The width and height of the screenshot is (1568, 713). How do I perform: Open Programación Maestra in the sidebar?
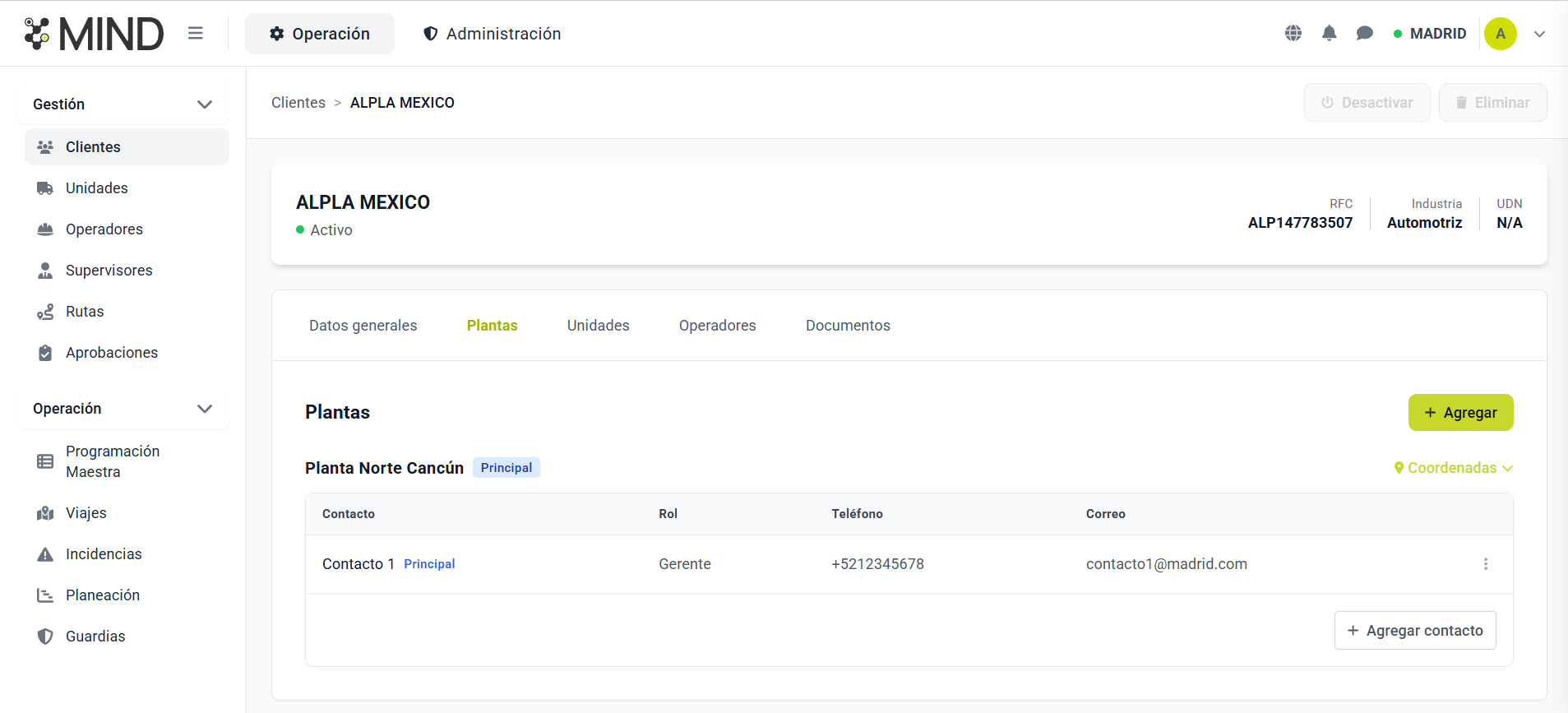[x=127, y=461]
